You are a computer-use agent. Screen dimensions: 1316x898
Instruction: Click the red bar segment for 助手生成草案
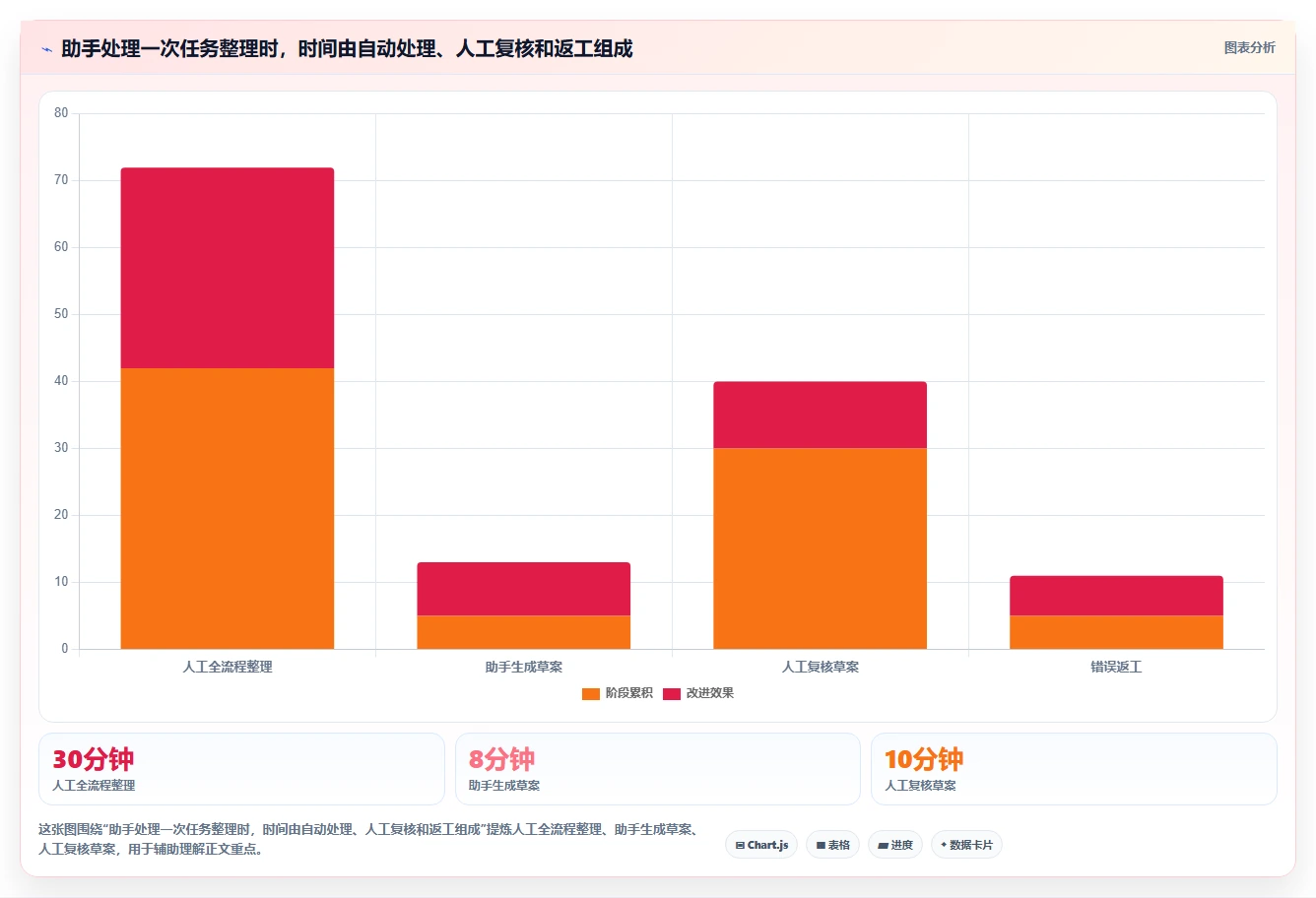[524, 589]
